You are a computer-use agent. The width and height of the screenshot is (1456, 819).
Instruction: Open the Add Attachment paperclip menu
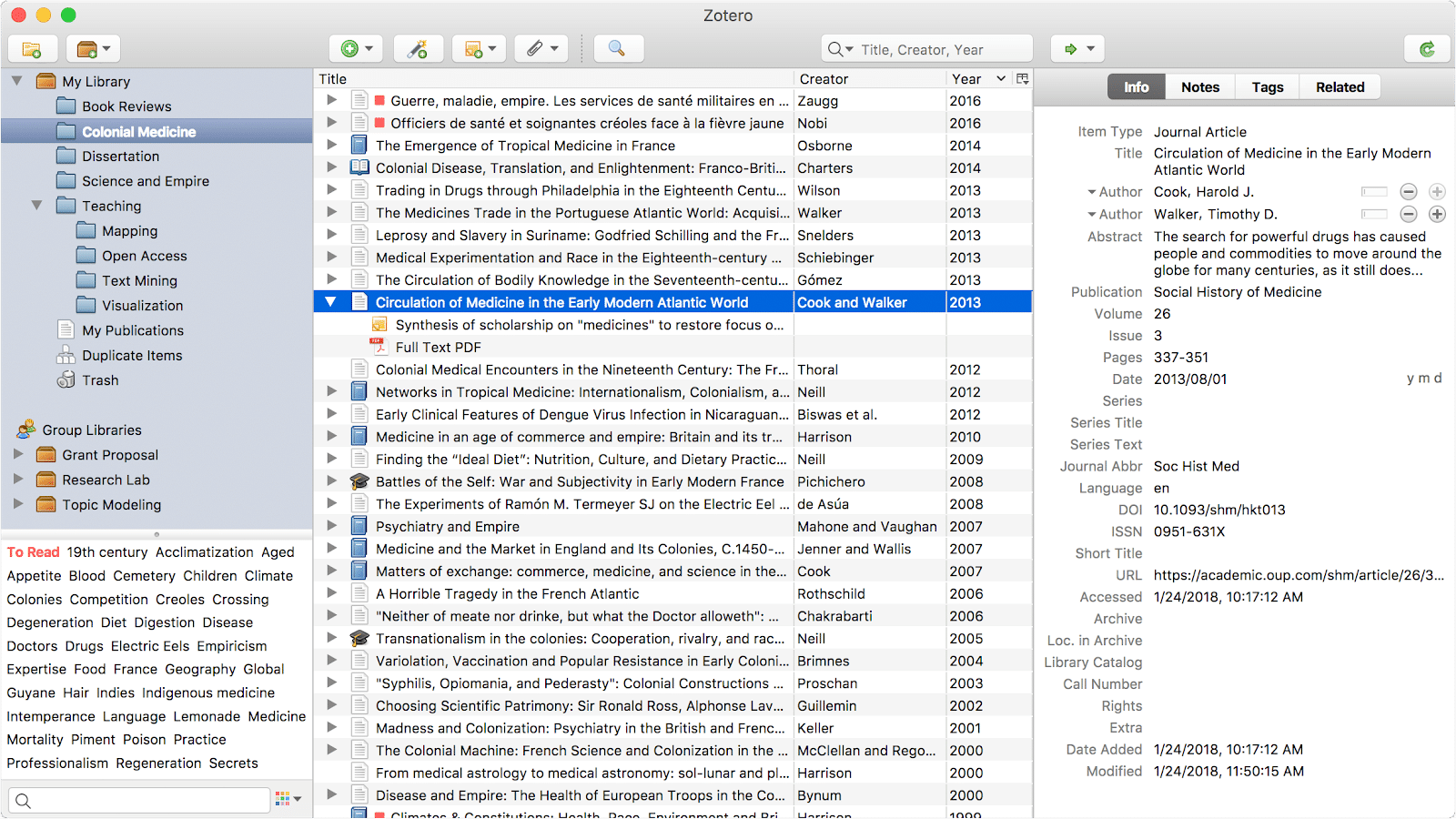[541, 49]
